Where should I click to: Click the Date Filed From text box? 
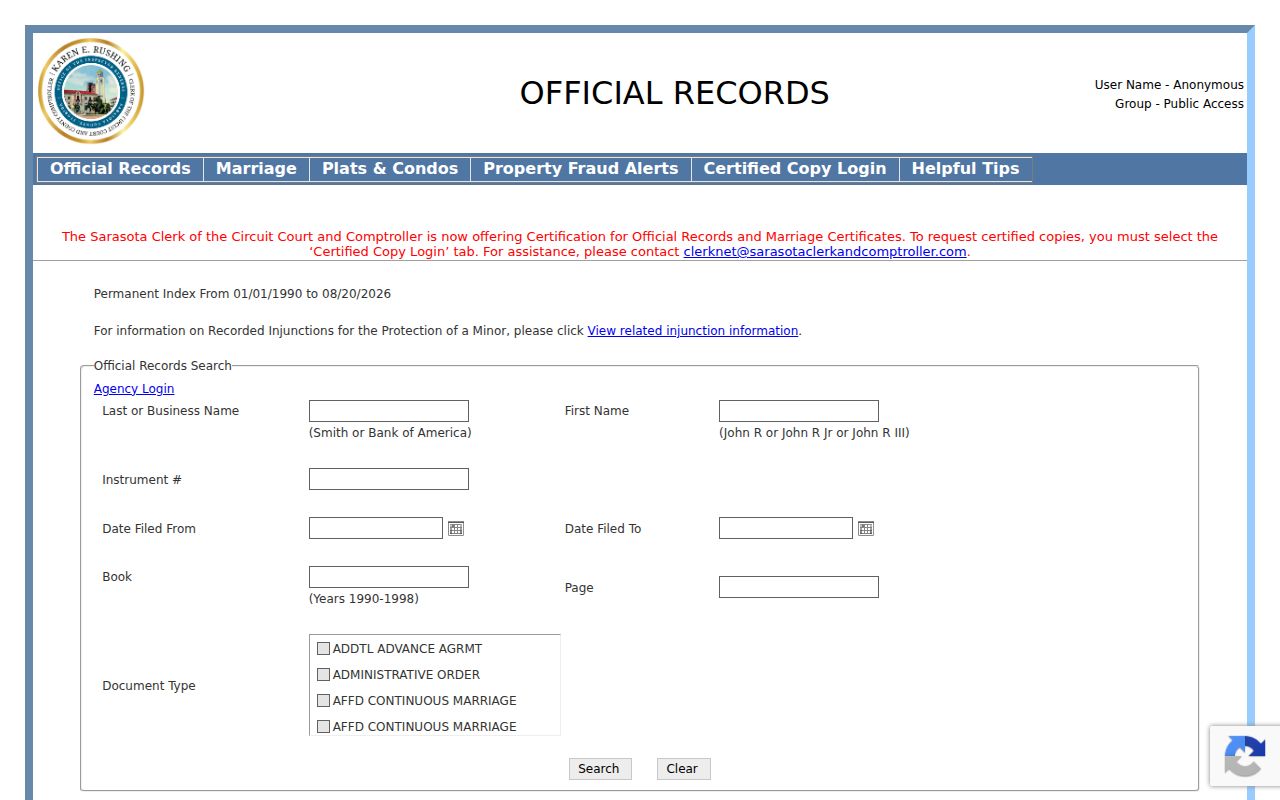pyautogui.click(x=376, y=528)
